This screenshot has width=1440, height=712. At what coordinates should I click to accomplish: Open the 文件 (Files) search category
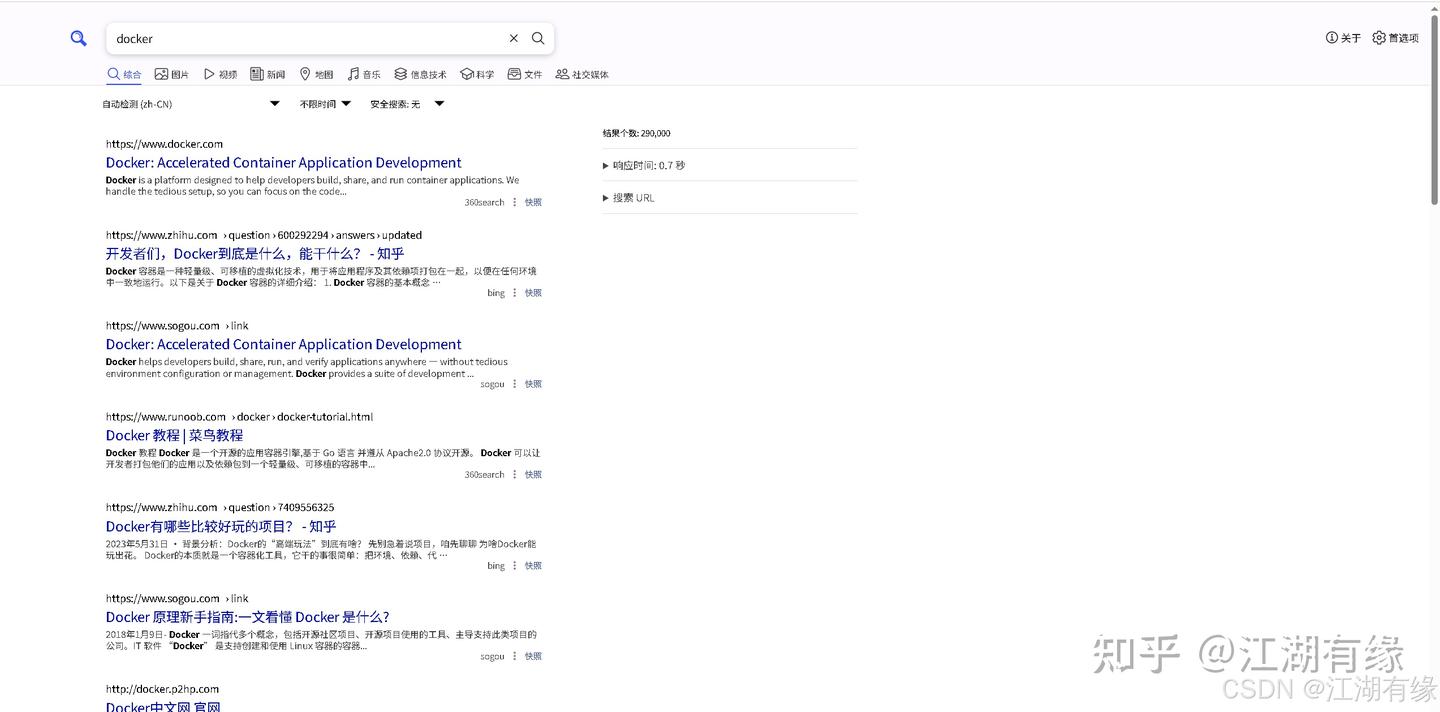[x=524, y=73]
